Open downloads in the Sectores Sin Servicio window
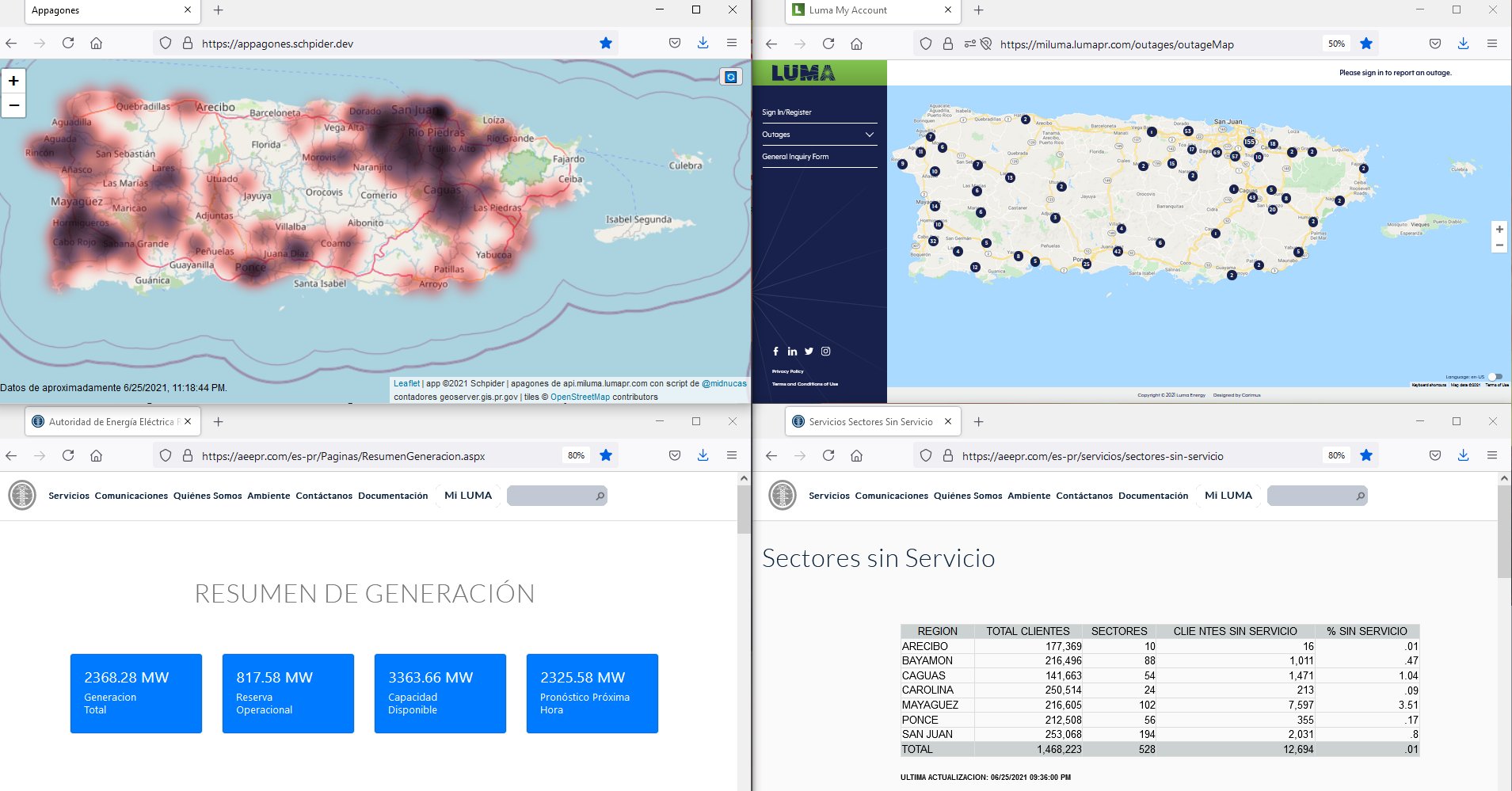This screenshot has width=1512, height=791. [1463, 455]
